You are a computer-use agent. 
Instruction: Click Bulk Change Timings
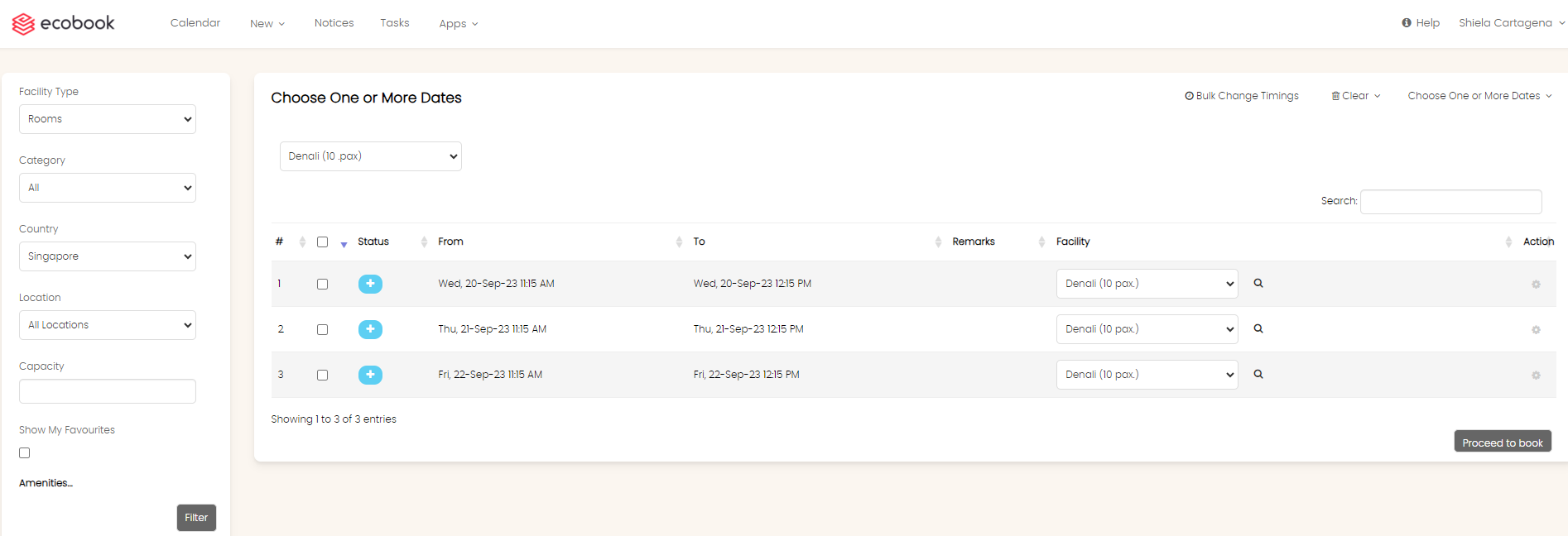coord(1242,96)
